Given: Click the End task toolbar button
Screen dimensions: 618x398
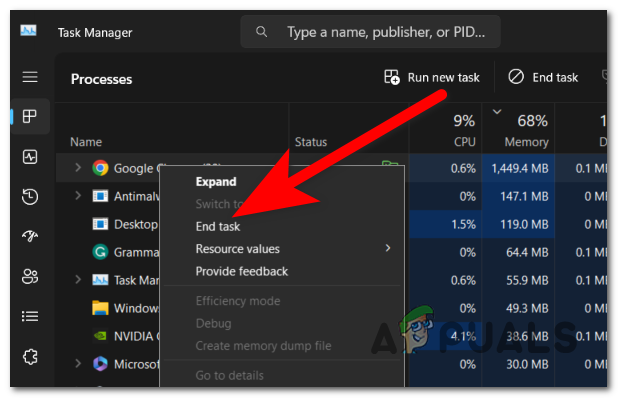Looking at the screenshot, I should [x=544, y=77].
